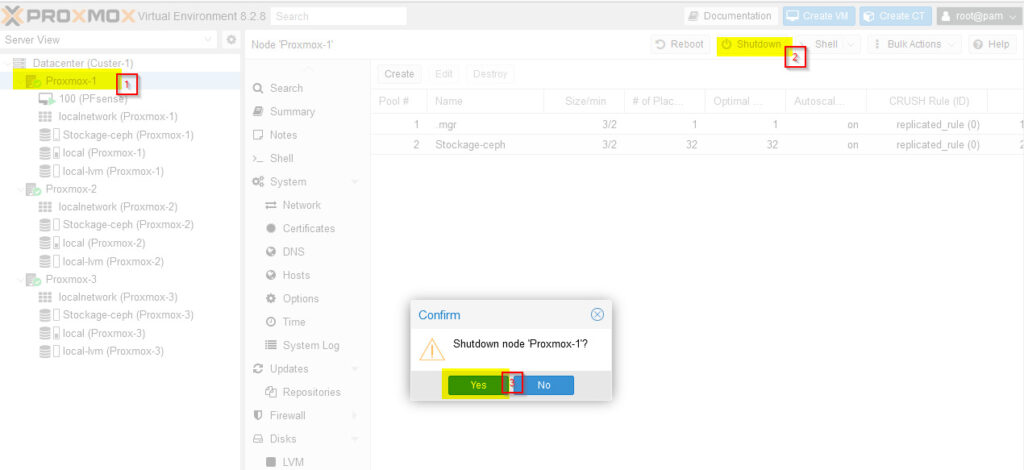Screen dimensions: 1024x470
Task: Click the Reboot button
Action: coord(680,44)
